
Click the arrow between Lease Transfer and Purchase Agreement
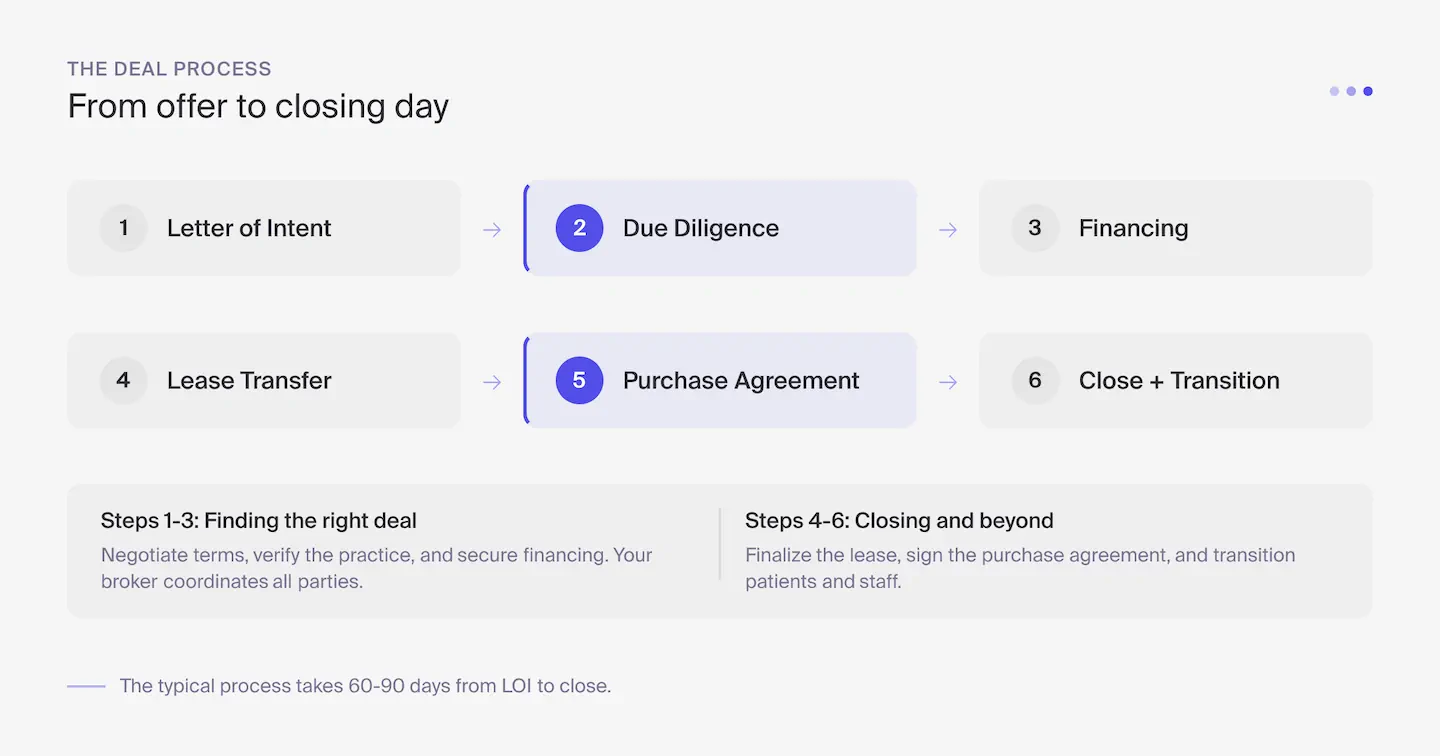click(x=492, y=380)
